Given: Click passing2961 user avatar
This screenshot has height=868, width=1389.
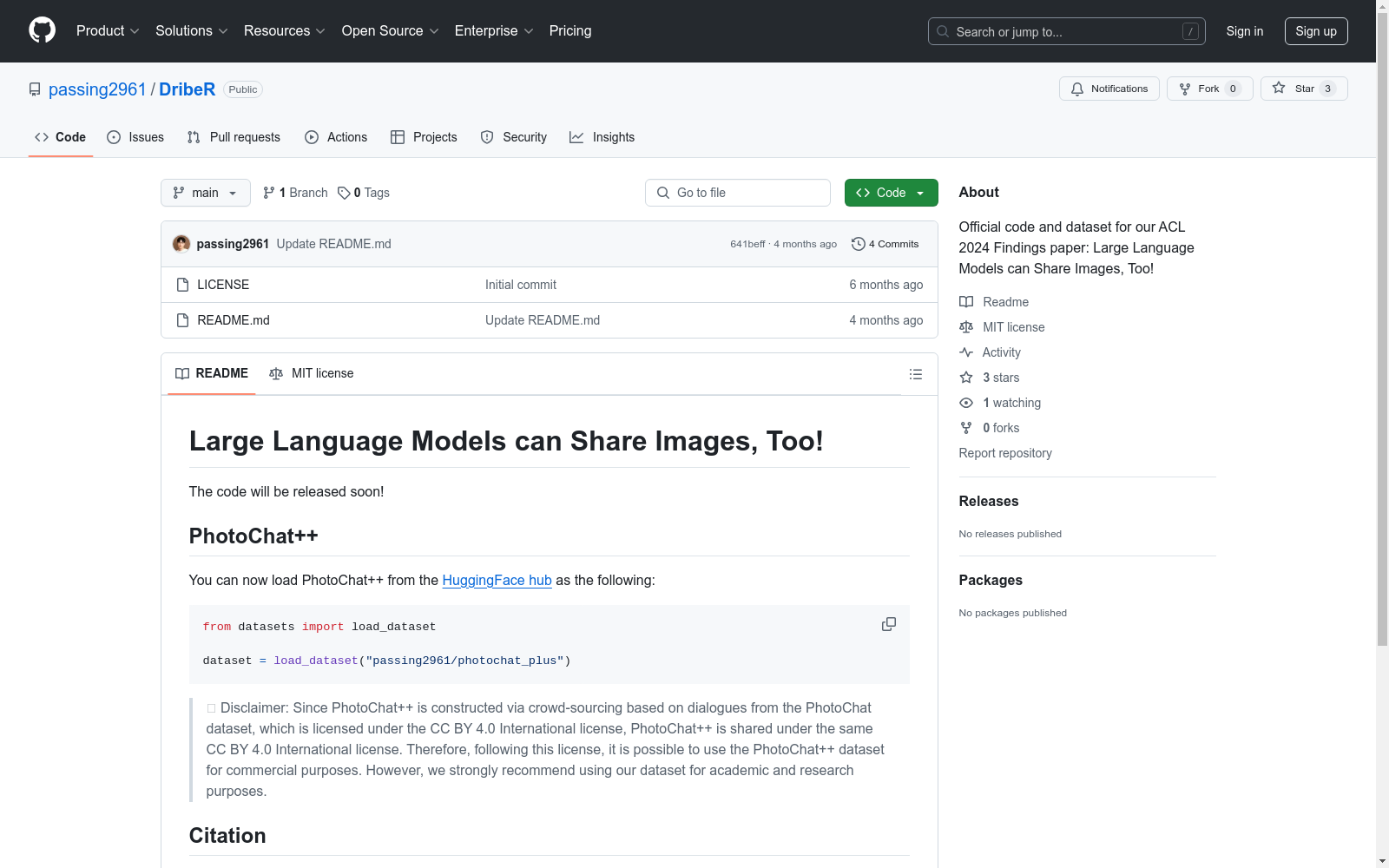Looking at the screenshot, I should [x=181, y=244].
